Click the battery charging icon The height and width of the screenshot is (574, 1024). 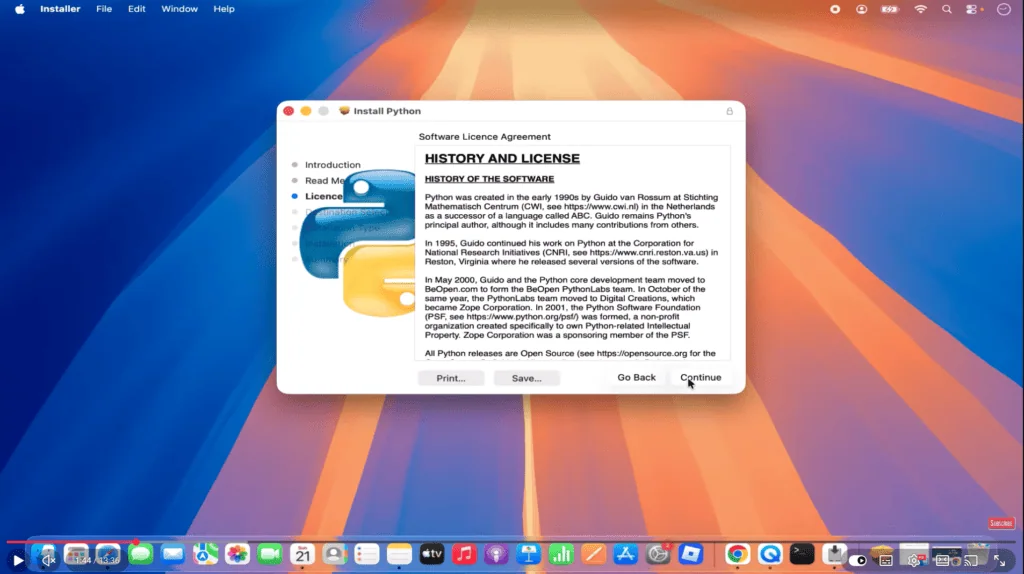[x=889, y=9]
